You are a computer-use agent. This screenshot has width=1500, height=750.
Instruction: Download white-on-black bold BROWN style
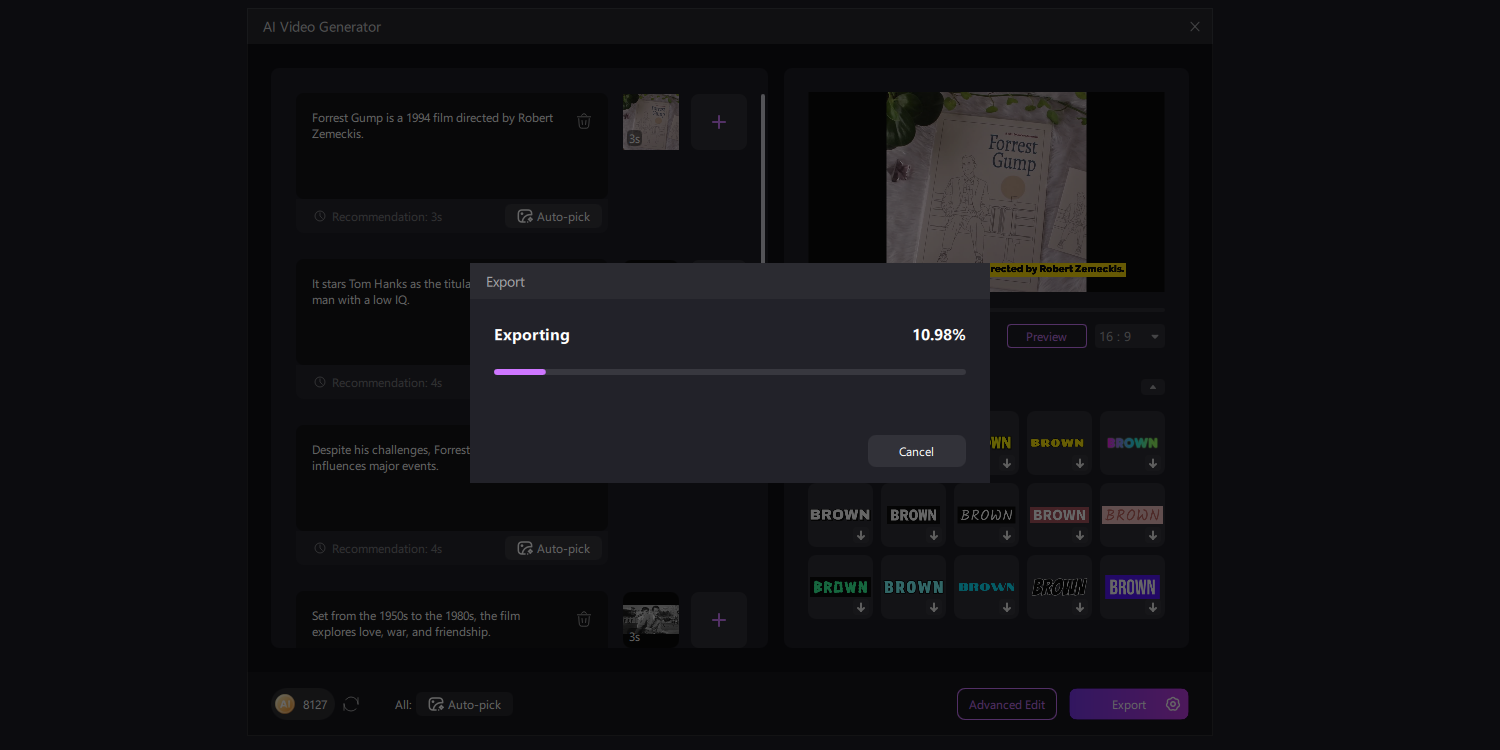[x=934, y=536]
